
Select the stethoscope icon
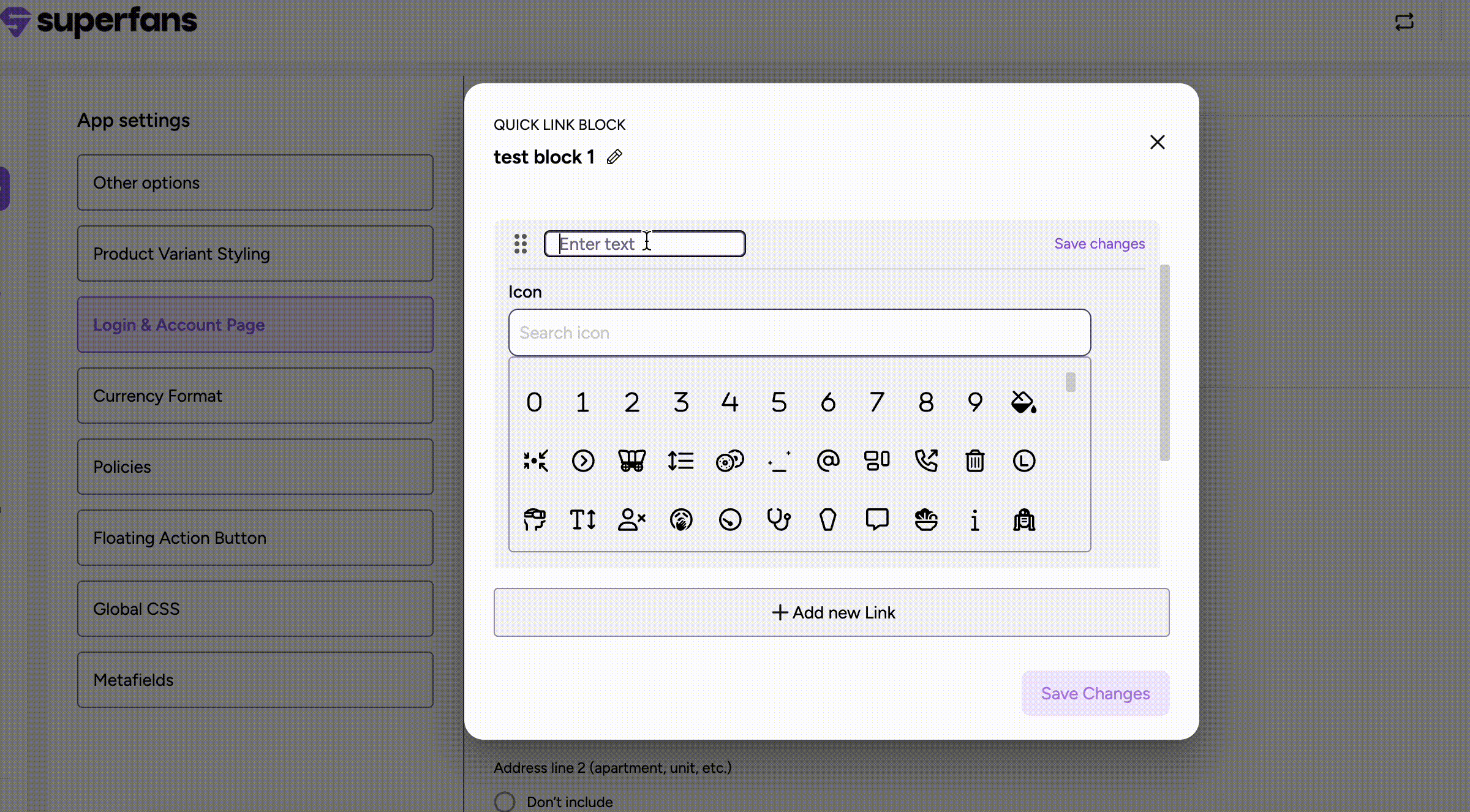[x=778, y=520]
